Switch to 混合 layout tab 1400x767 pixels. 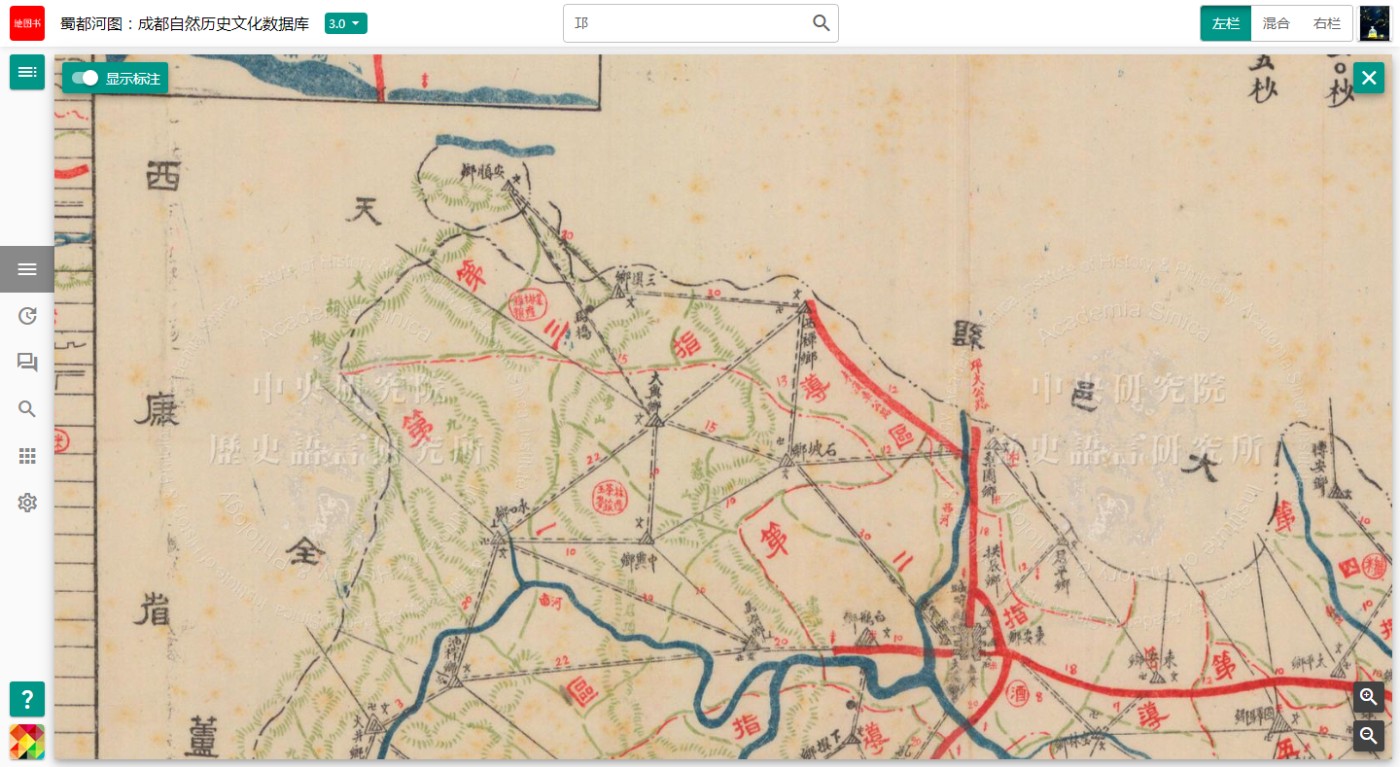1276,23
